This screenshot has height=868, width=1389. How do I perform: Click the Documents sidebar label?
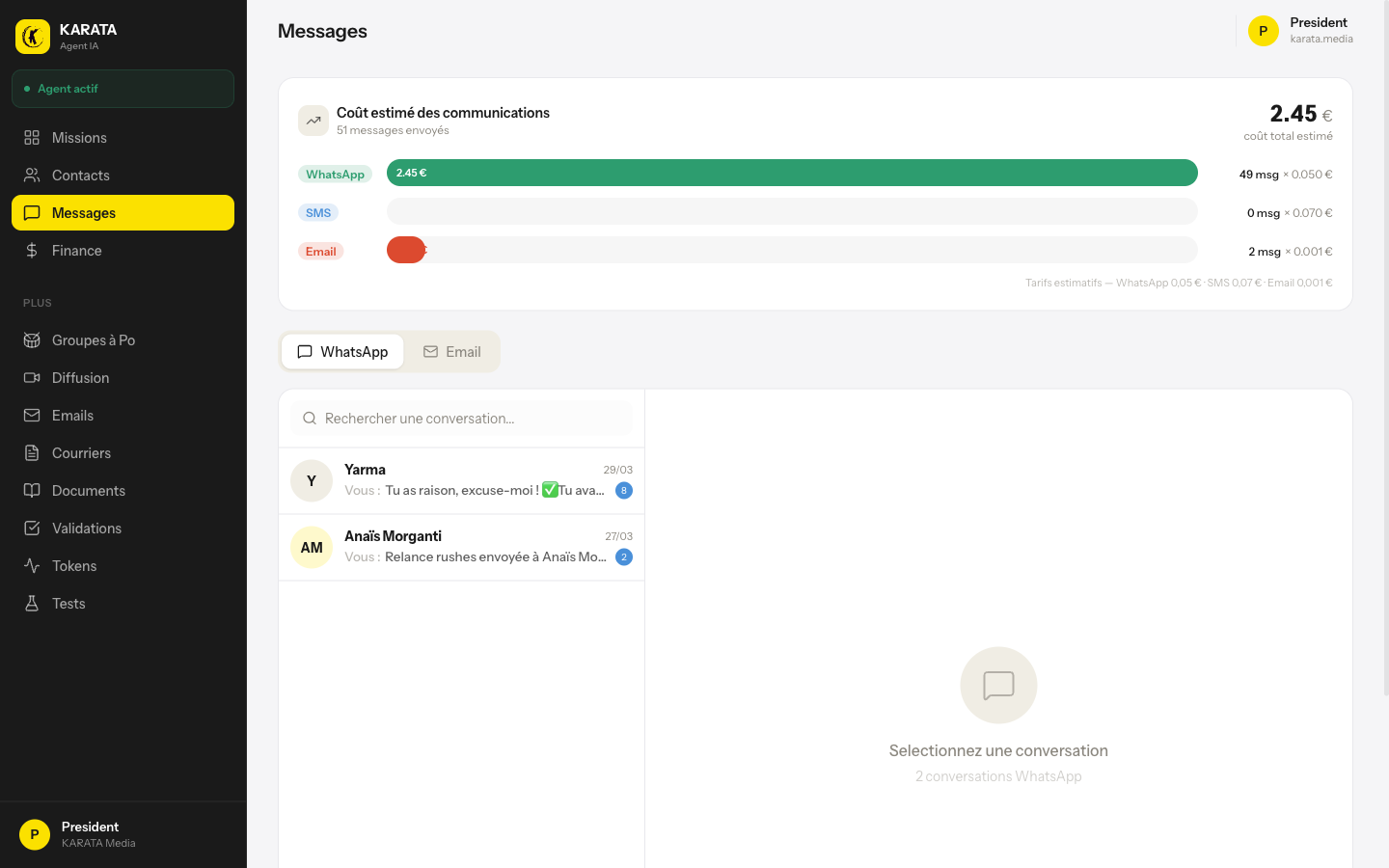click(89, 491)
